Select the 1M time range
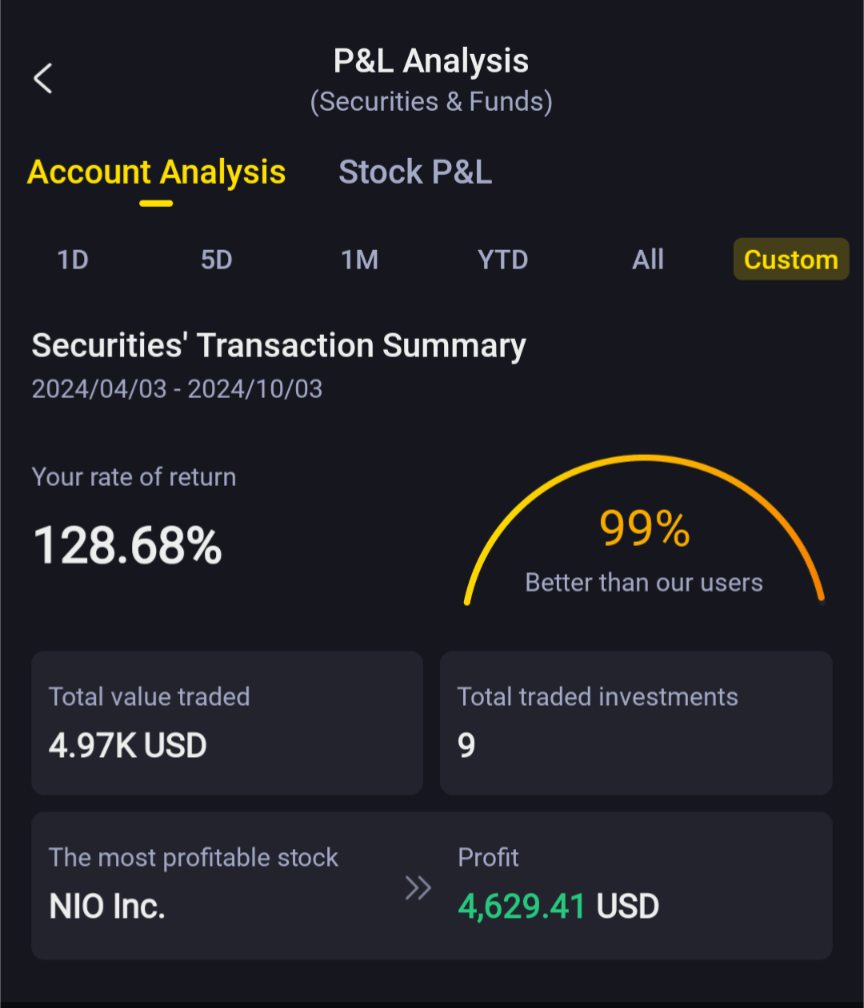864x1008 pixels. 359,260
